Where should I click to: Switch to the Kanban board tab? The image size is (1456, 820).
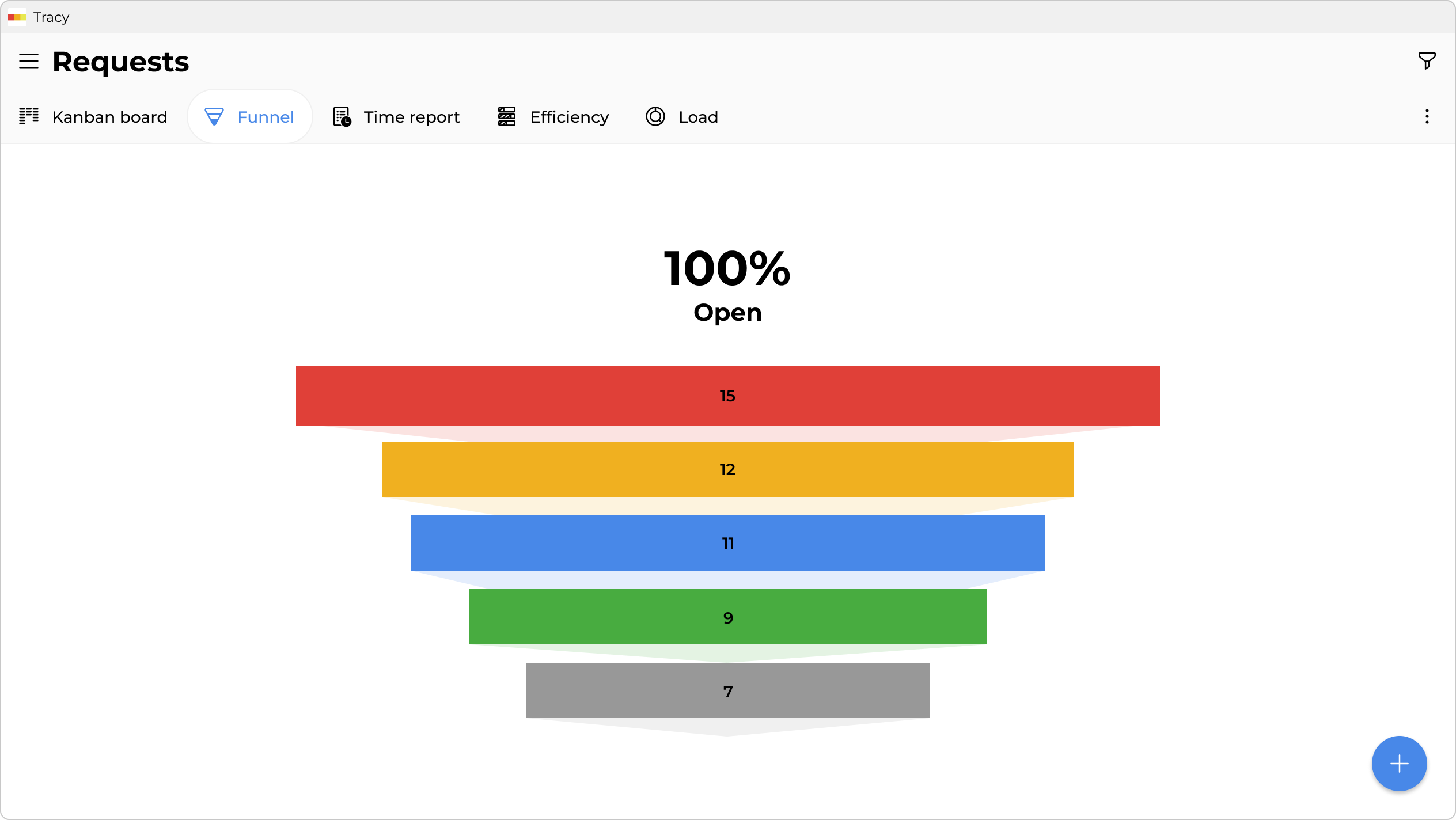(109, 117)
